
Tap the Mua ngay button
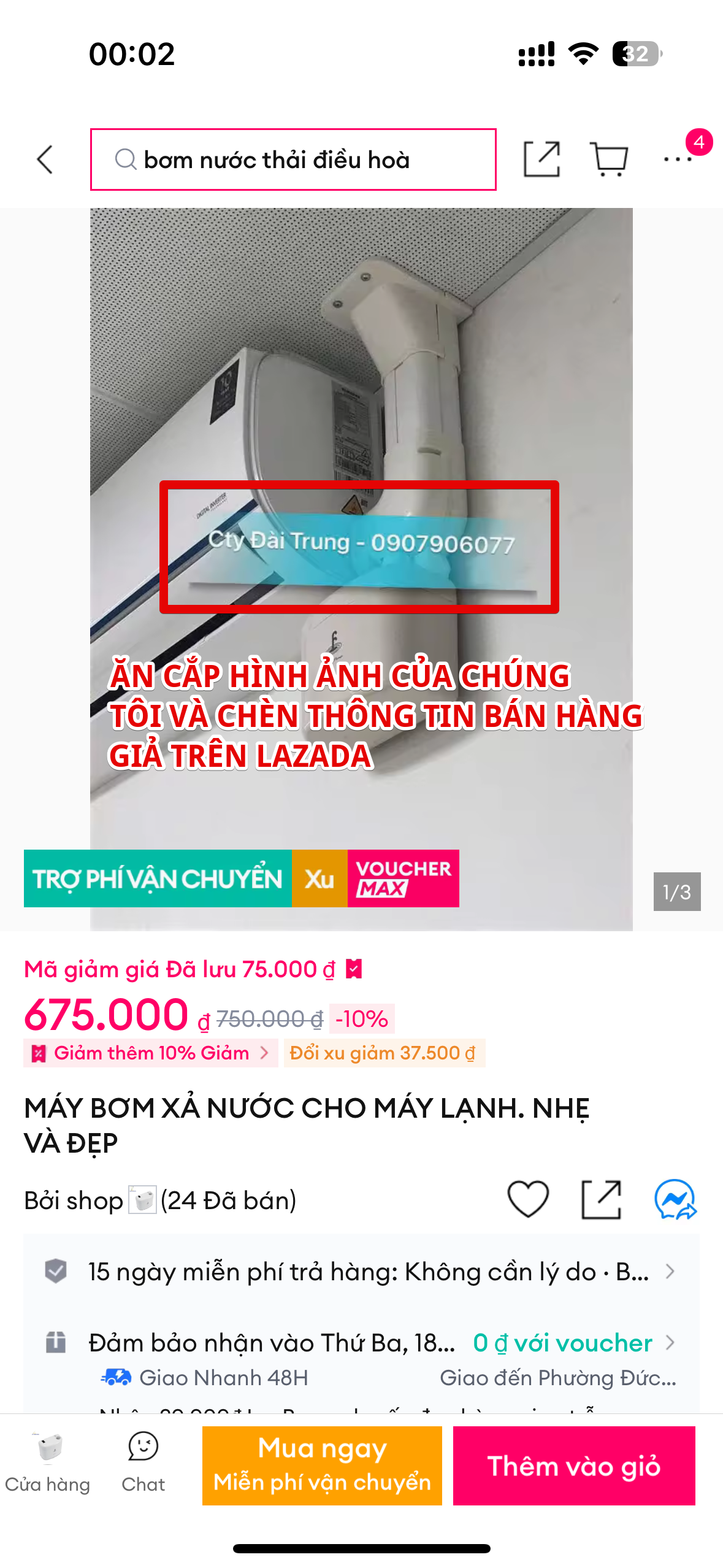click(x=322, y=1466)
